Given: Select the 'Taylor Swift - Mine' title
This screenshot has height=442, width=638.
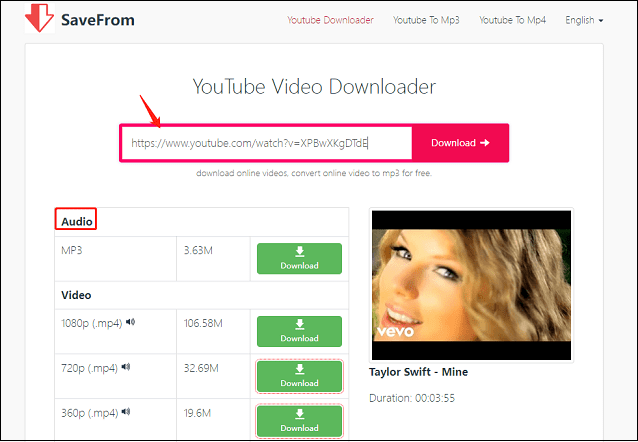Looking at the screenshot, I should pos(418,372).
